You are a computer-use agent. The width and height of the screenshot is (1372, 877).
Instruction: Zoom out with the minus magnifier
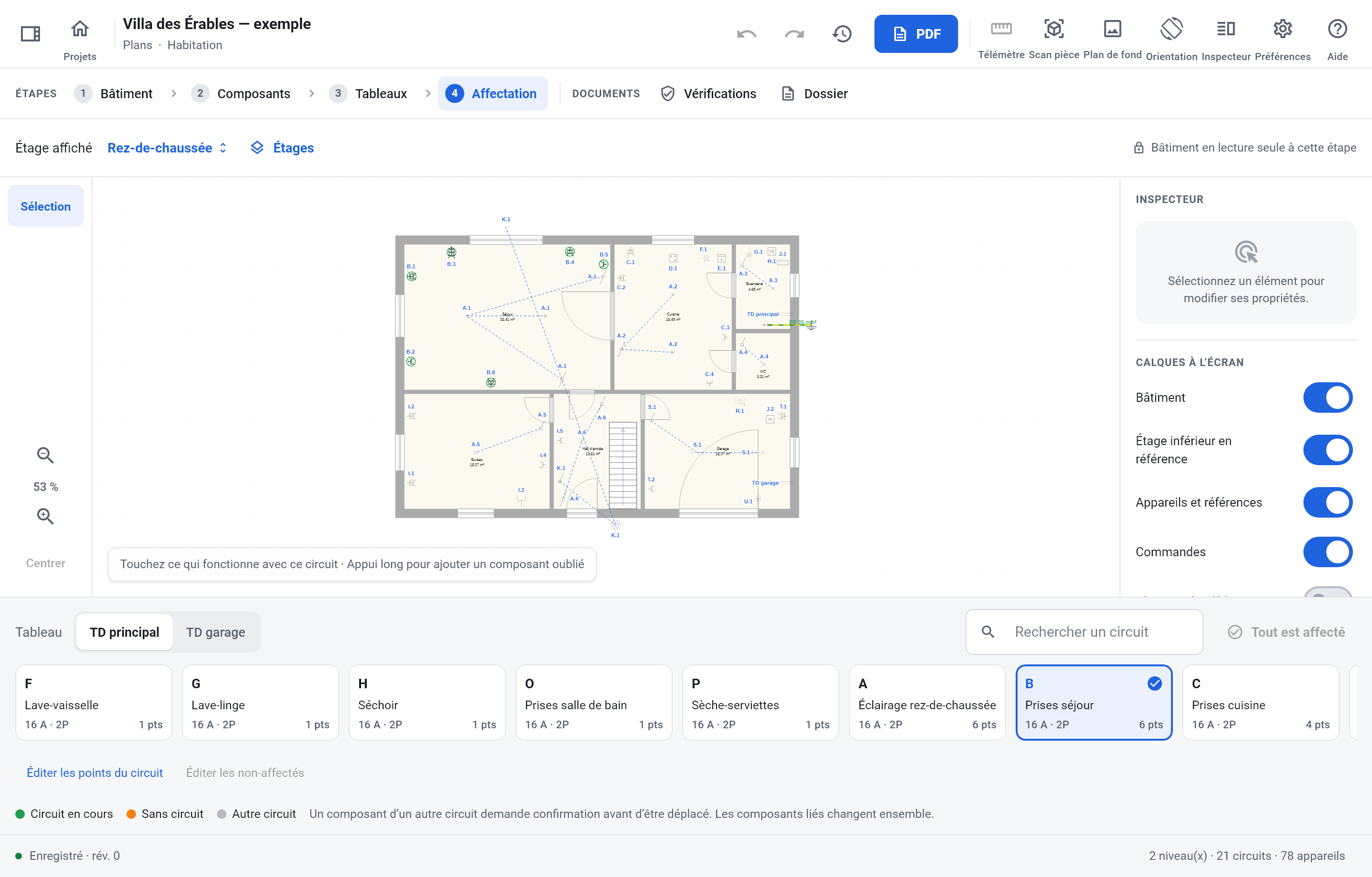[45, 455]
